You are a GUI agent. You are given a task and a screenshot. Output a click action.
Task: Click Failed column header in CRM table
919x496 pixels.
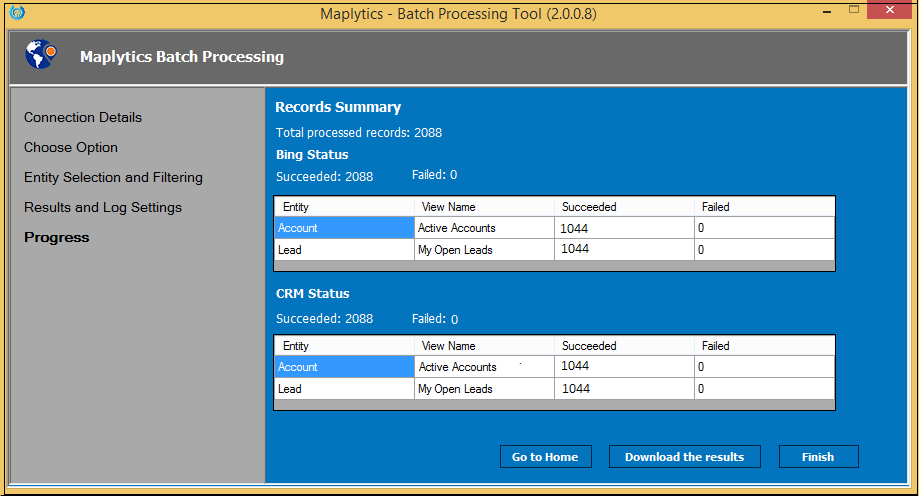(764, 346)
